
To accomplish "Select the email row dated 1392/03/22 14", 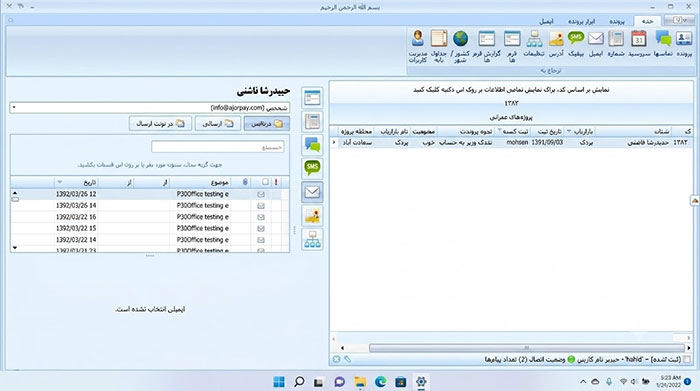I will 150,240.
